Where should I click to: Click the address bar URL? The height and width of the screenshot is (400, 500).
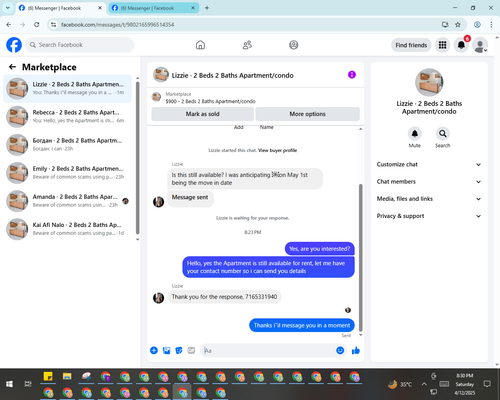tap(117, 25)
